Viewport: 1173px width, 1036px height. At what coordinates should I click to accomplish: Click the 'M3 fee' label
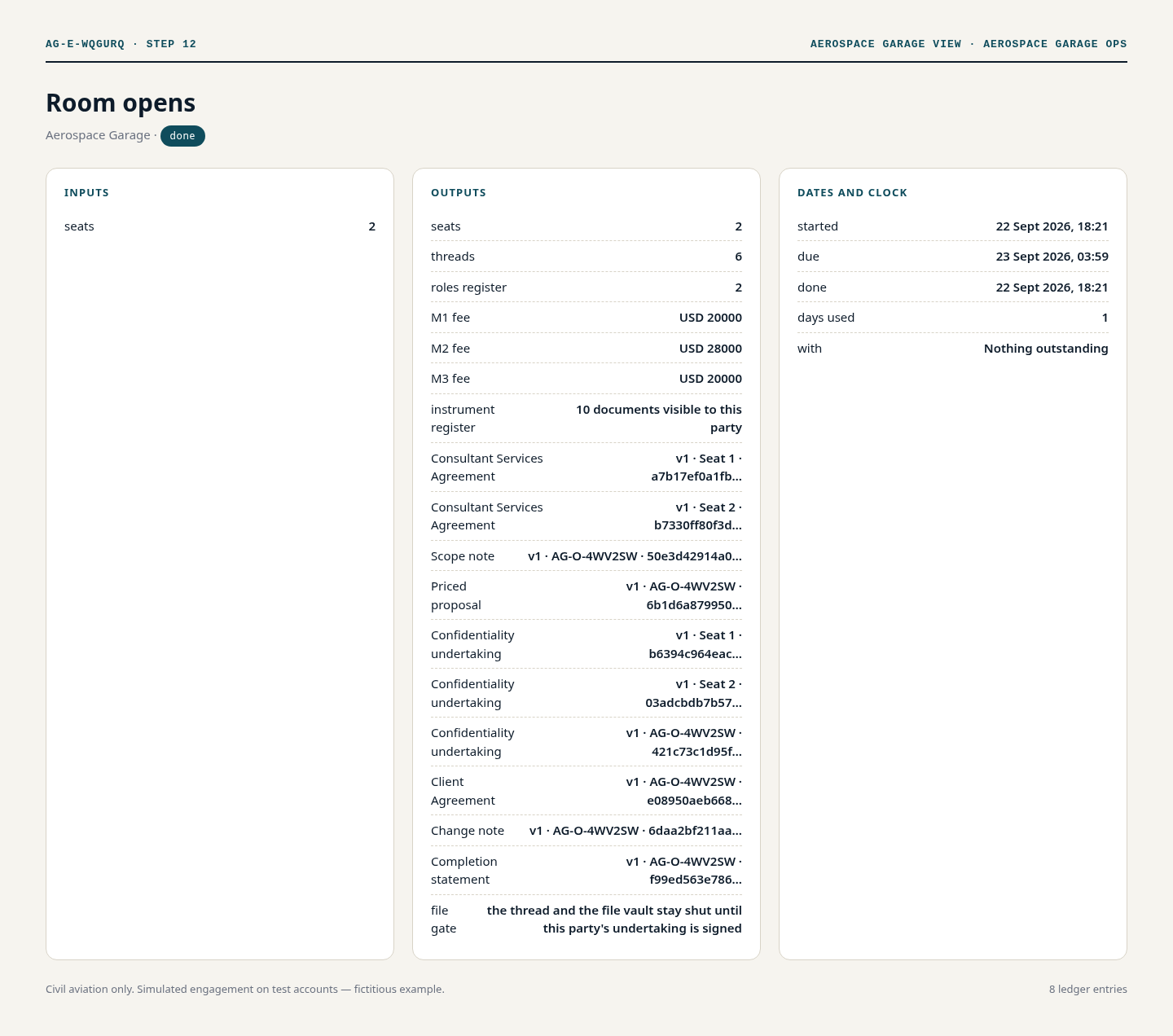450,379
